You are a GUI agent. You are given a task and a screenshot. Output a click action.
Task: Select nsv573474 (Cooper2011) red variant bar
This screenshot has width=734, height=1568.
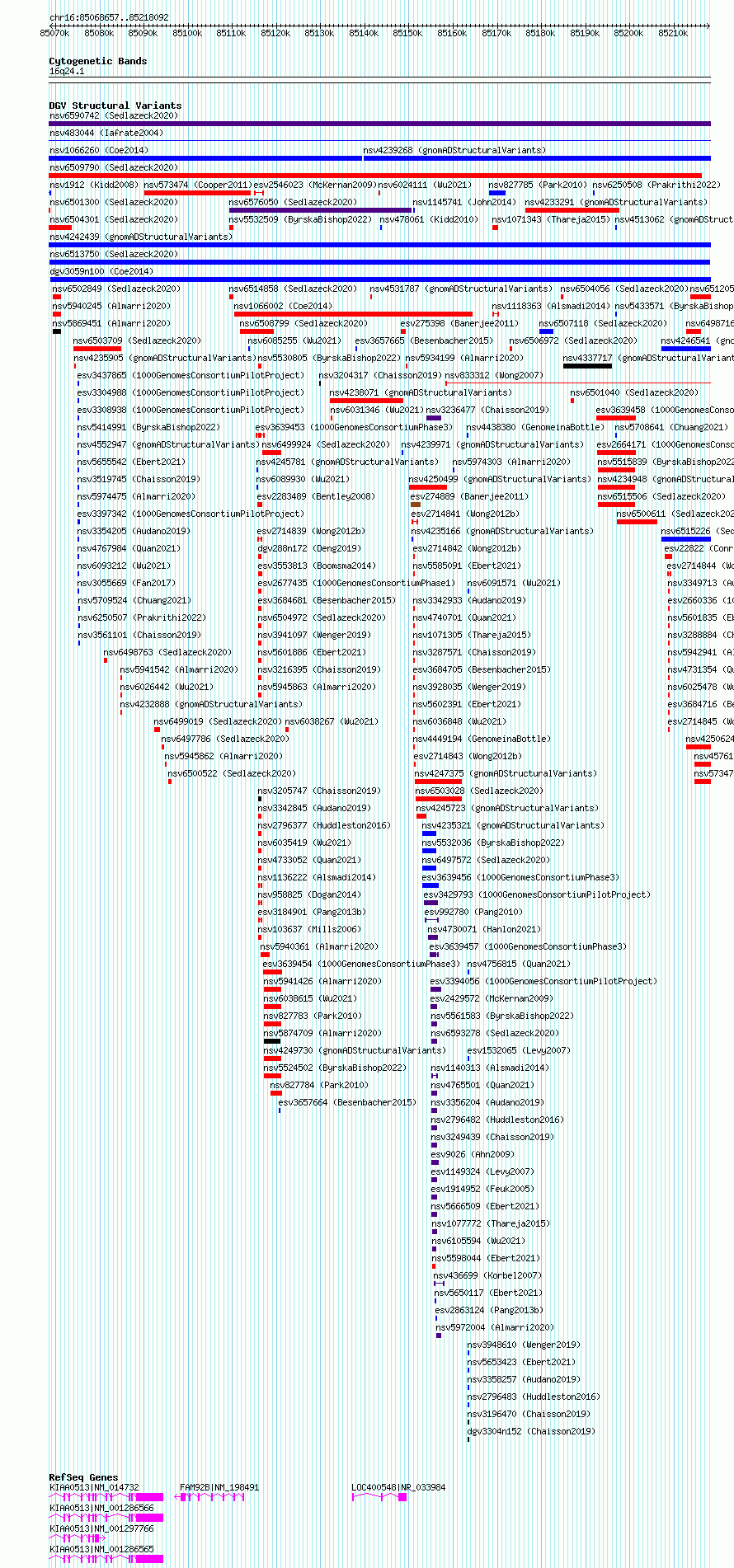point(197,193)
